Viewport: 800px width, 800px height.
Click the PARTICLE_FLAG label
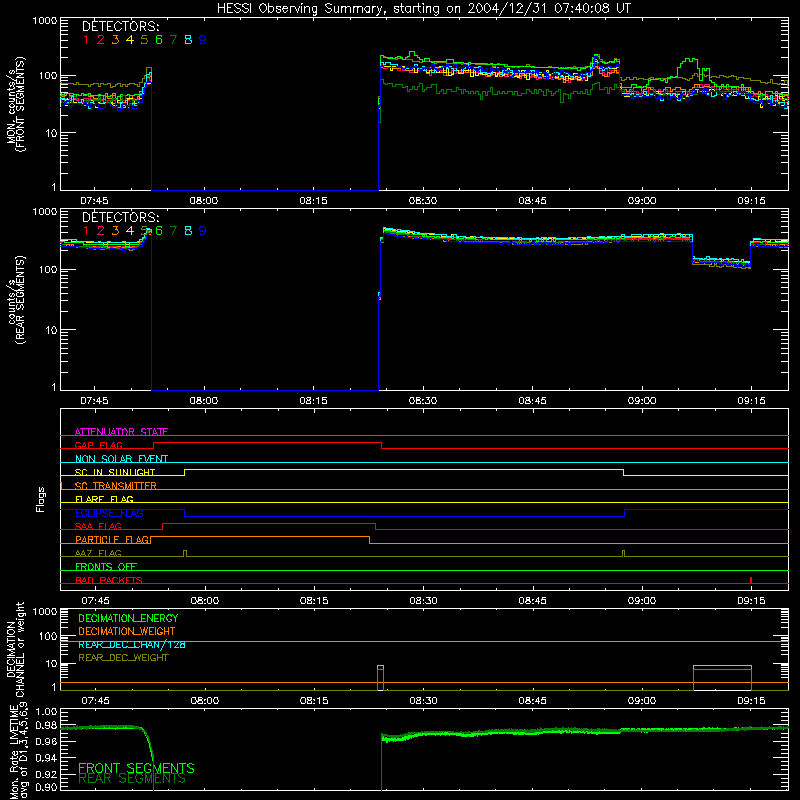pyautogui.click(x=112, y=539)
